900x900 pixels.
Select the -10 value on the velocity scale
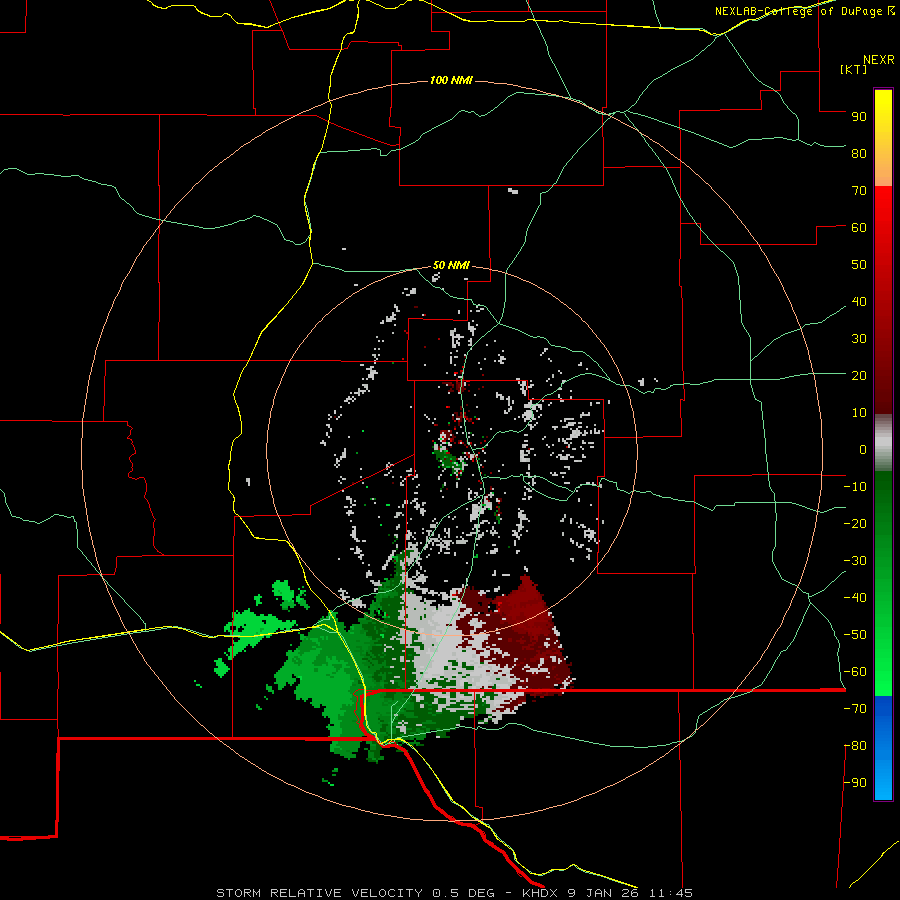point(855,487)
